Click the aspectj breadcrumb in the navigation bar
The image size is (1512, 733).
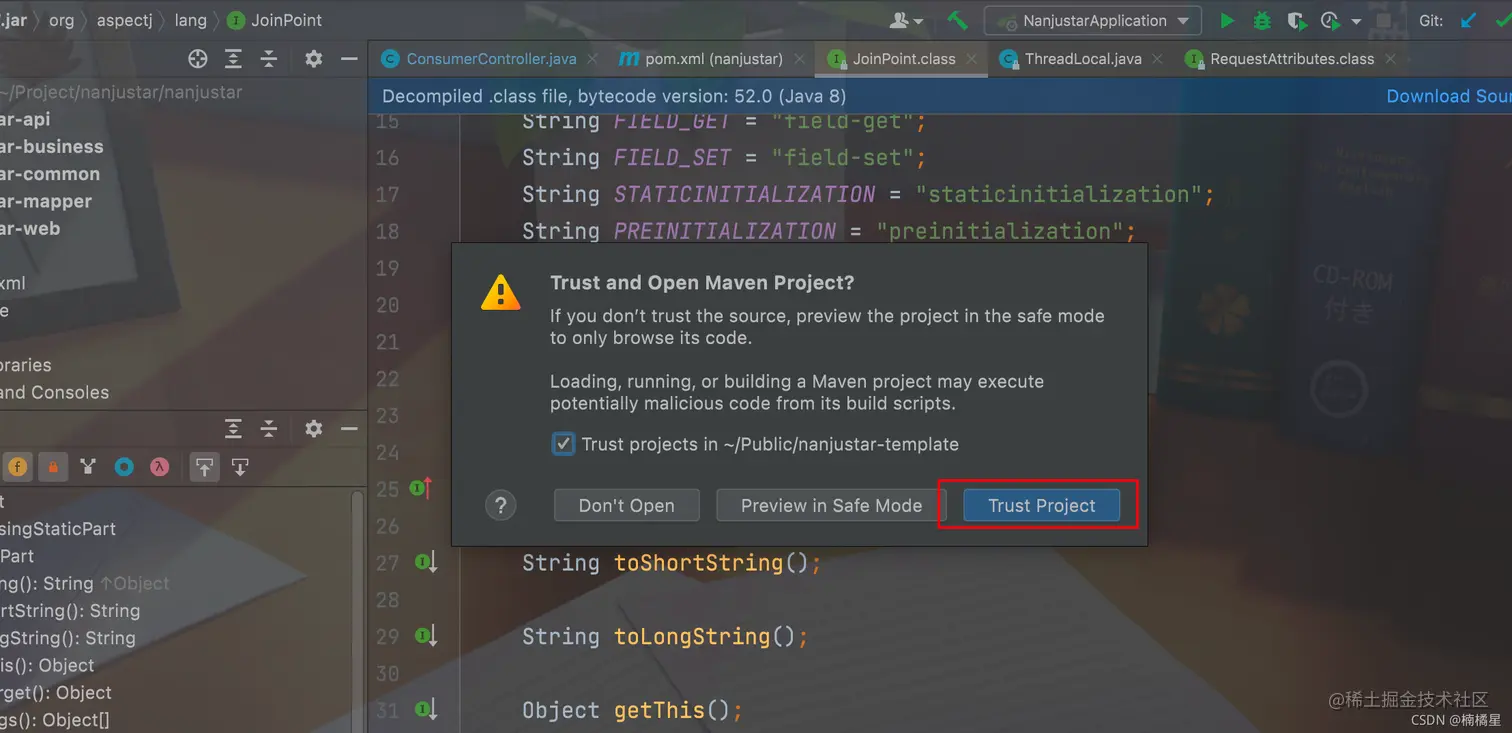(x=125, y=20)
